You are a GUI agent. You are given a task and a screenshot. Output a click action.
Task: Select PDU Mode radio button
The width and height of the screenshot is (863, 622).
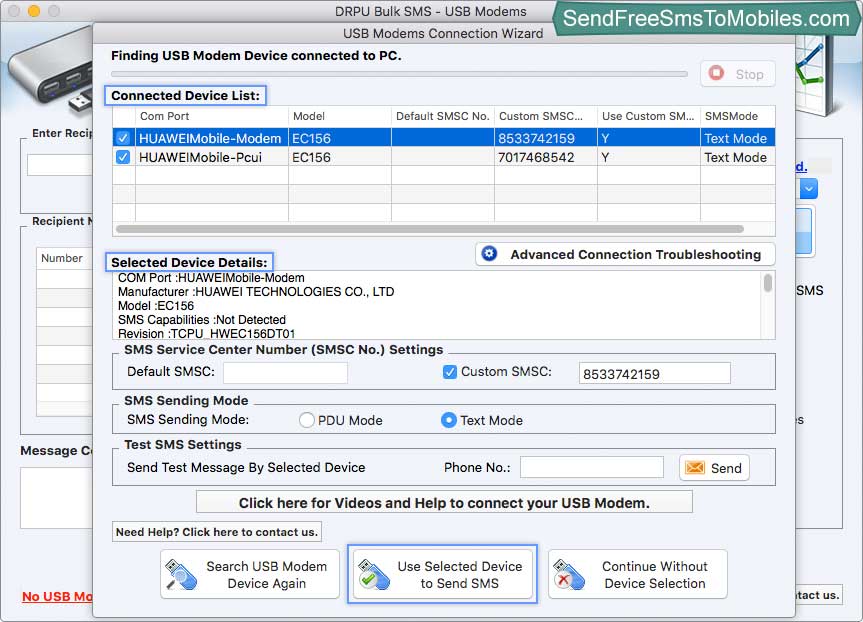(x=307, y=420)
